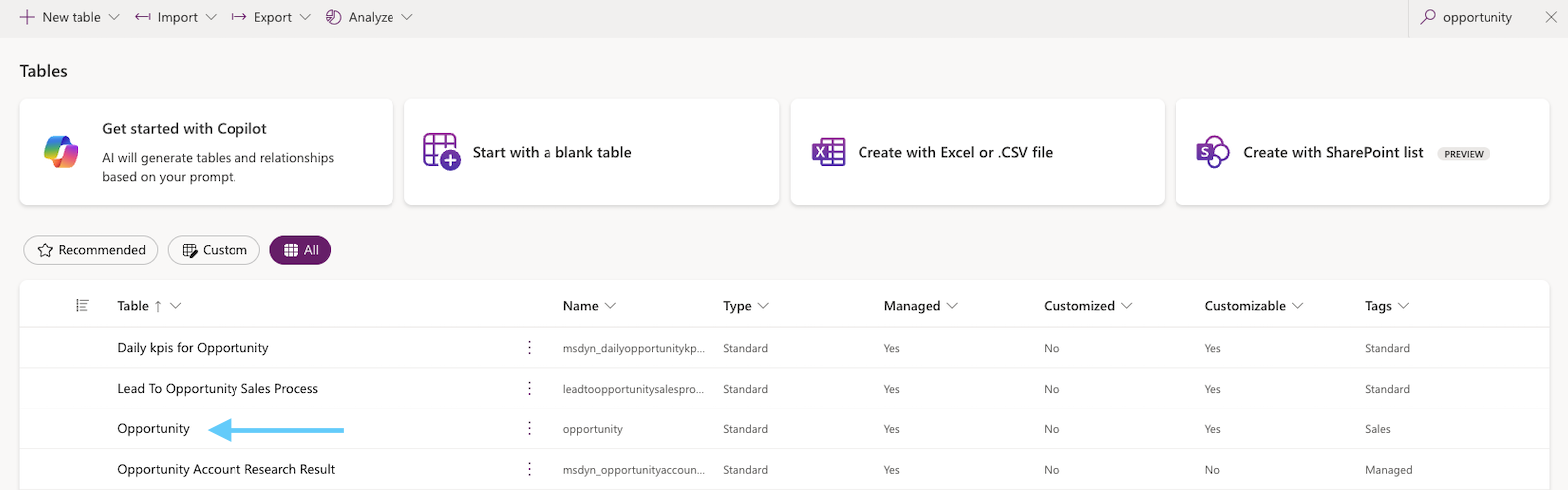Image resolution: width=1568 pixels, height=490 pixels.
Task: Click the Tables heading
Action: tap(44, 71)
